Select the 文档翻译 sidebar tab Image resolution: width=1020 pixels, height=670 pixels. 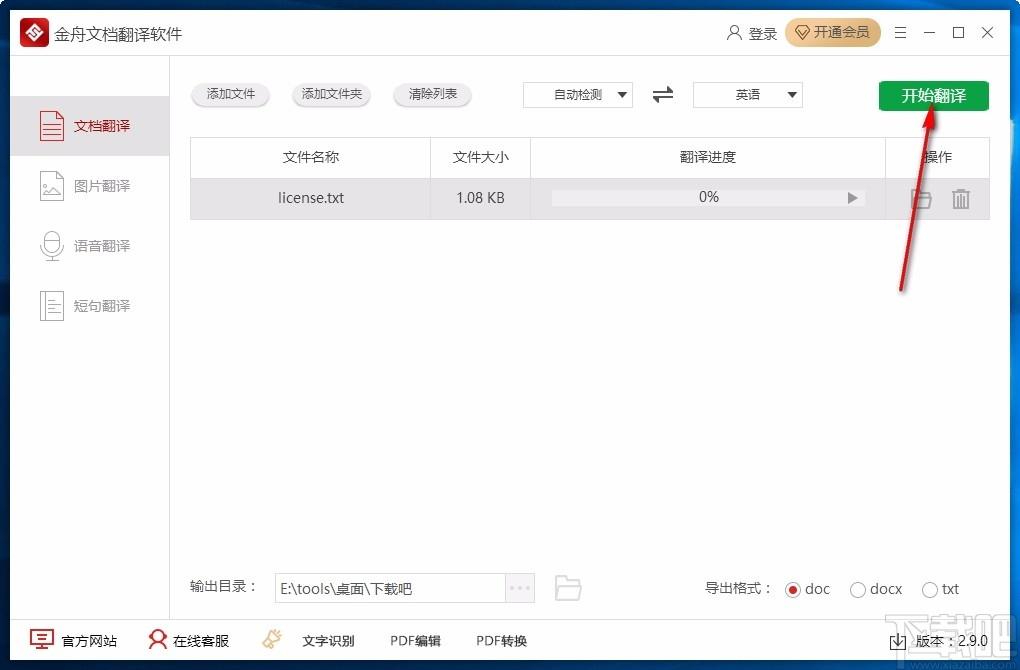pos(90,126)
